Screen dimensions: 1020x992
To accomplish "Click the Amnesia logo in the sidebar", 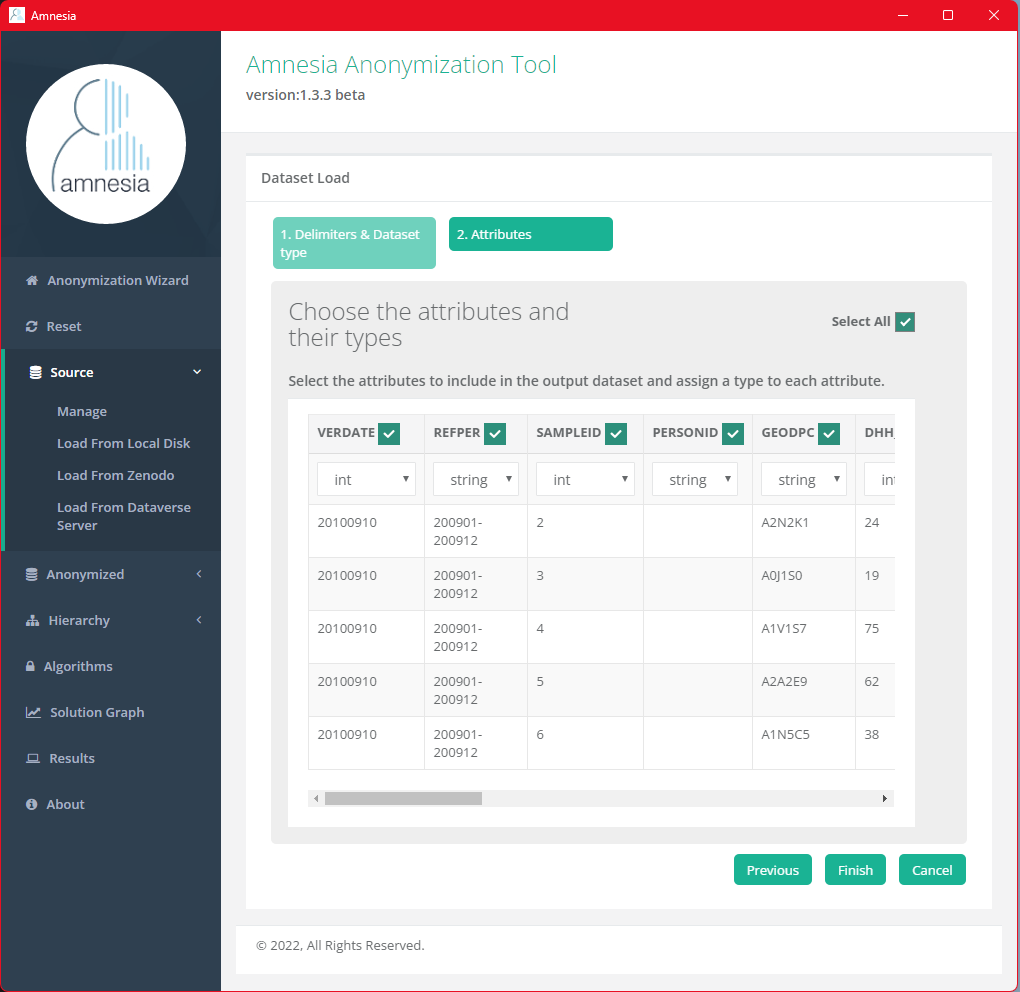I will [106, 144].
